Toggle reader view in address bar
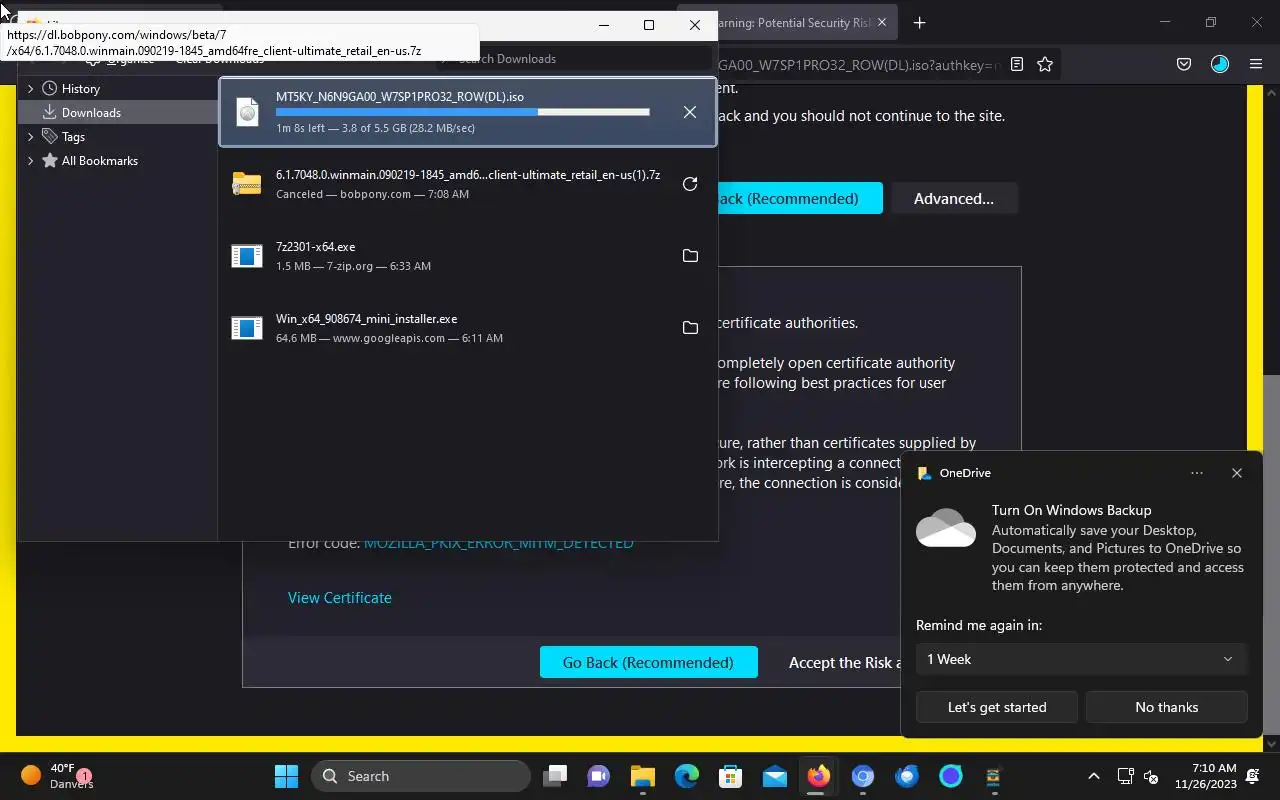The image size is (1280, 800). (1017, 64)
